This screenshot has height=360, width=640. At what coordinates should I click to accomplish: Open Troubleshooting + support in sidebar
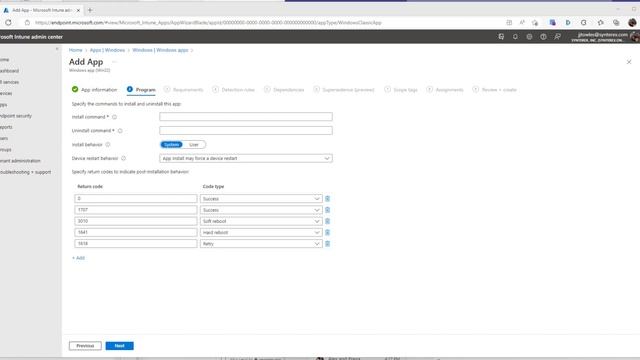(x=26, y=172)
